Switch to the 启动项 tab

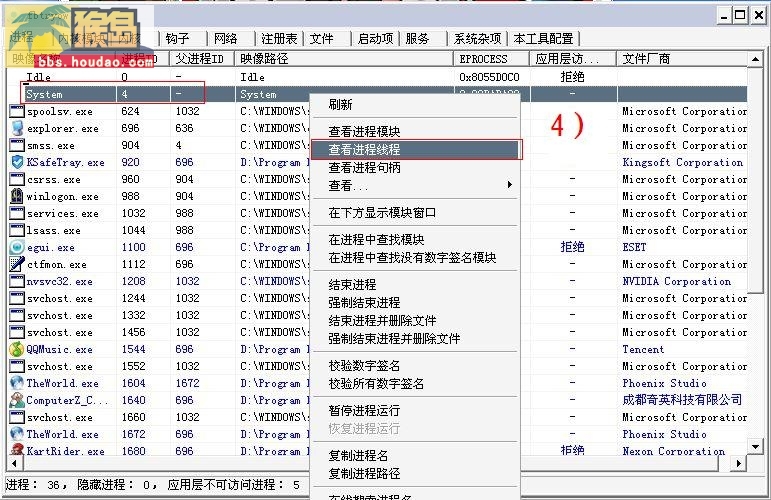[375, 38]
